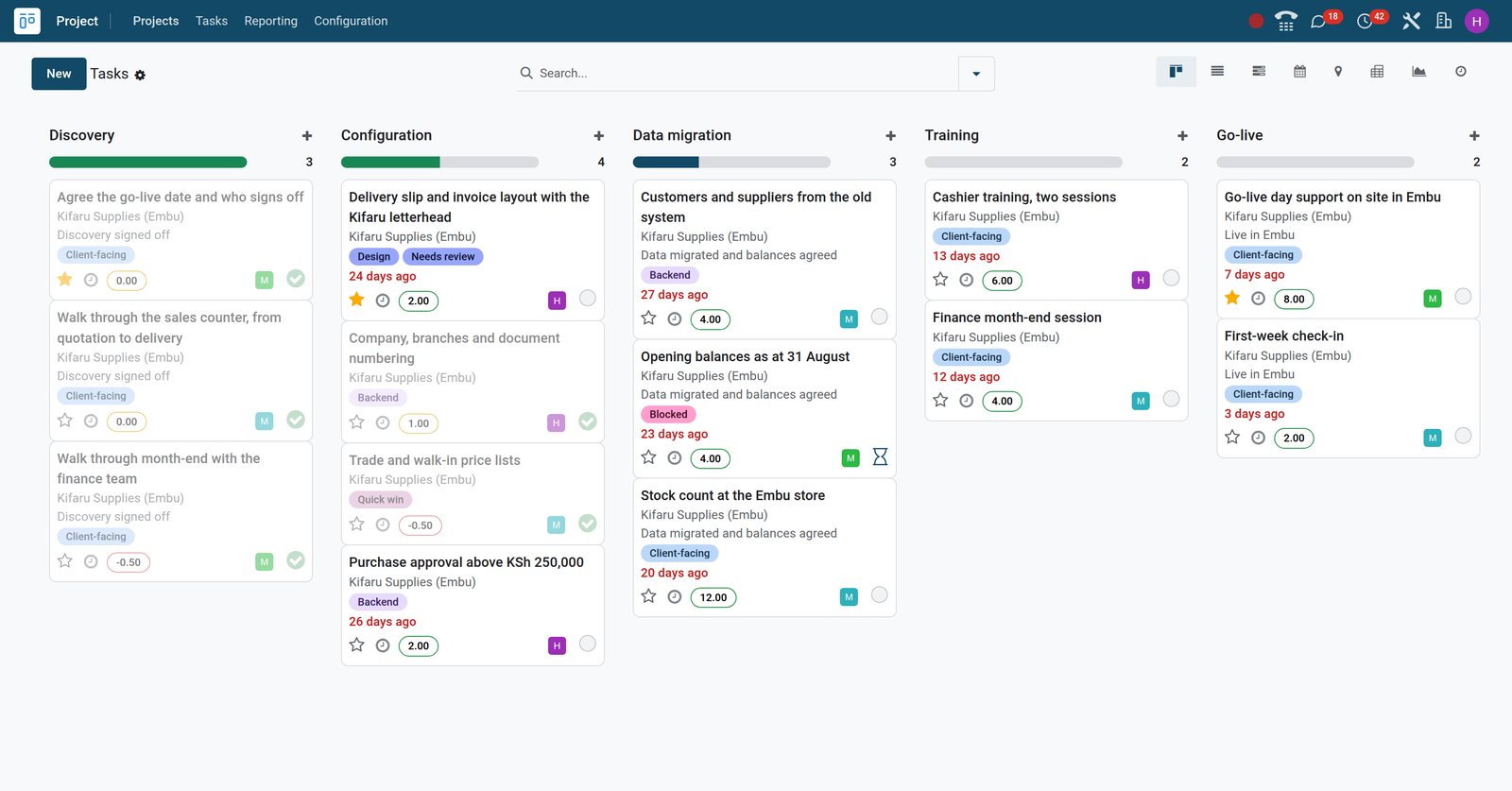Open the Tasks gear settings menu
The image size is (1512, 791).
(140, 75)
